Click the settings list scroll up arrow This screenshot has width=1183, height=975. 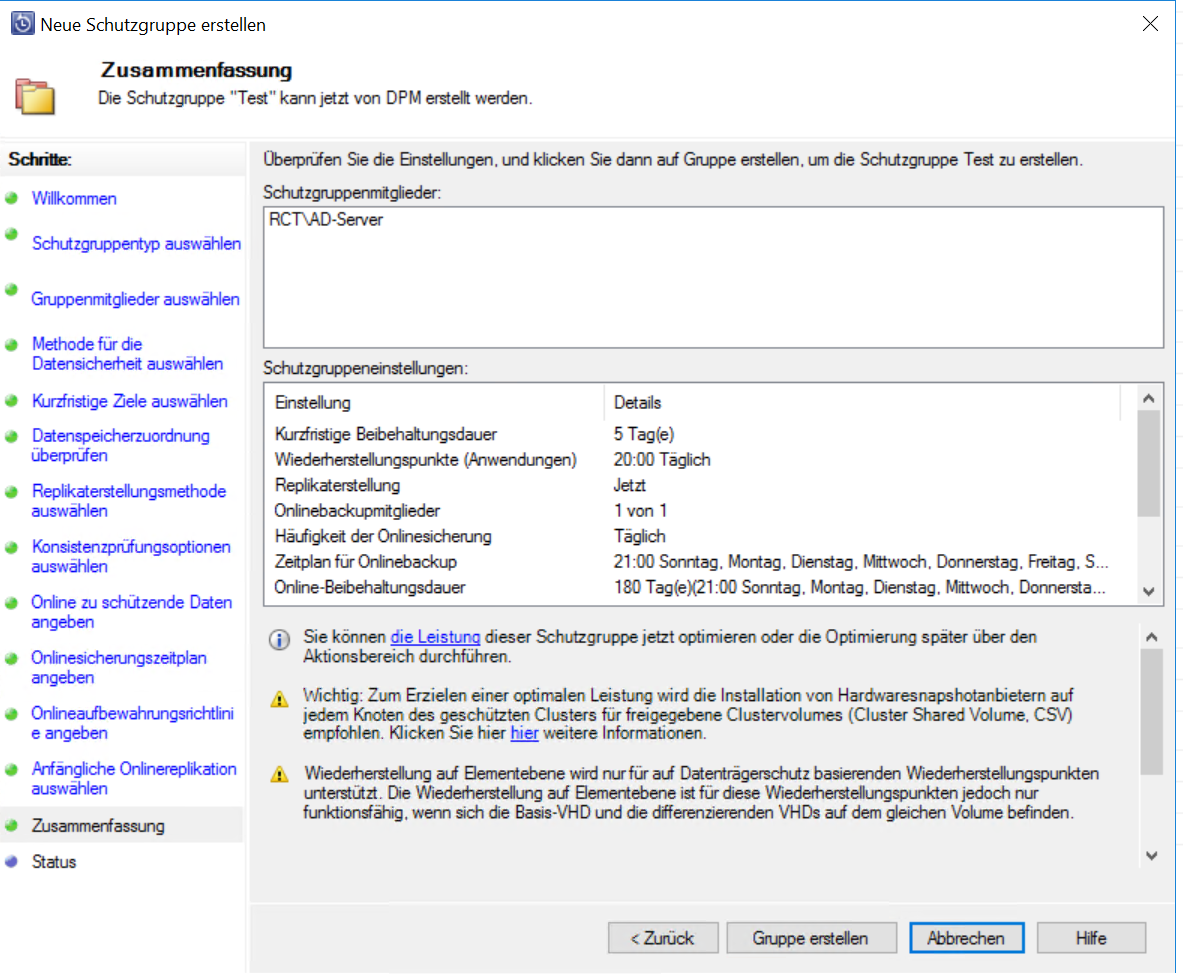tap(1149, 398)
